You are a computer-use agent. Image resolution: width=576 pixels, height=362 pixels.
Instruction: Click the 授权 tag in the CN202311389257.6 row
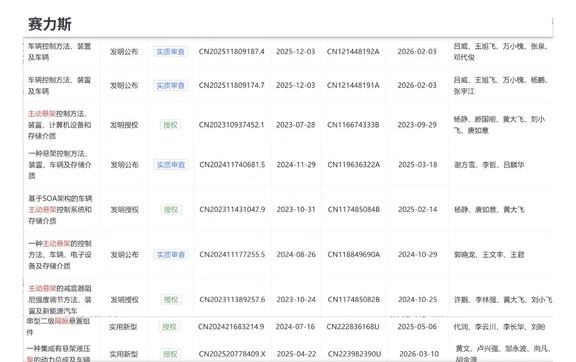(171, 300)
